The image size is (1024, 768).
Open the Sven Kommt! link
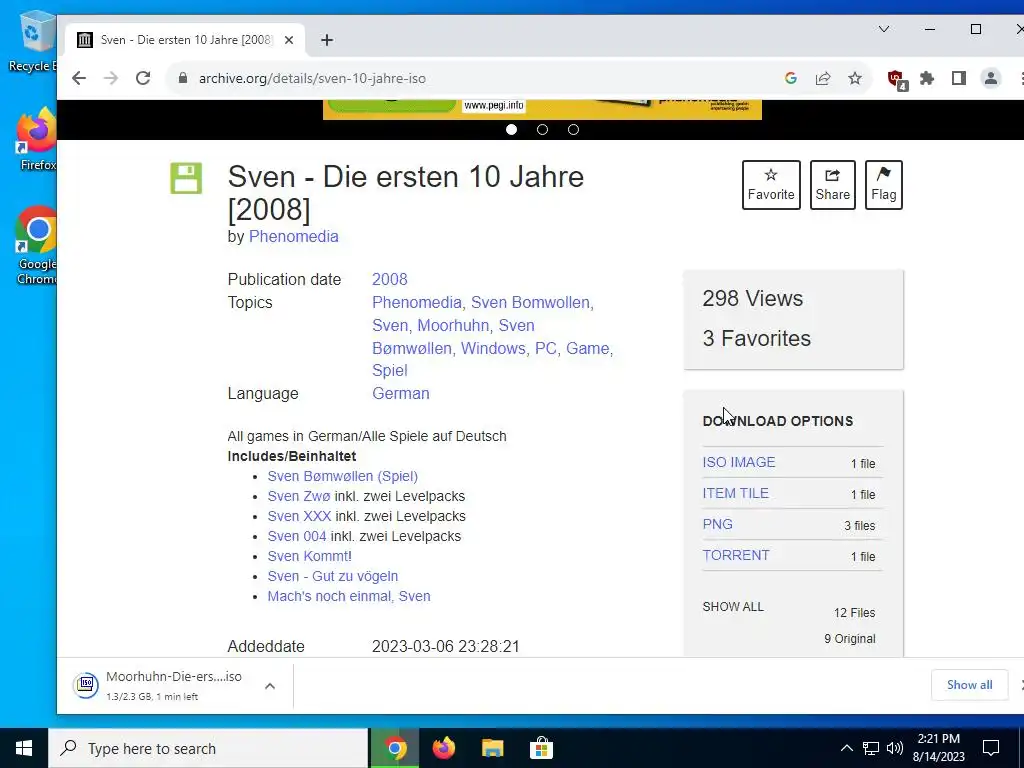(x=309, y=556)
